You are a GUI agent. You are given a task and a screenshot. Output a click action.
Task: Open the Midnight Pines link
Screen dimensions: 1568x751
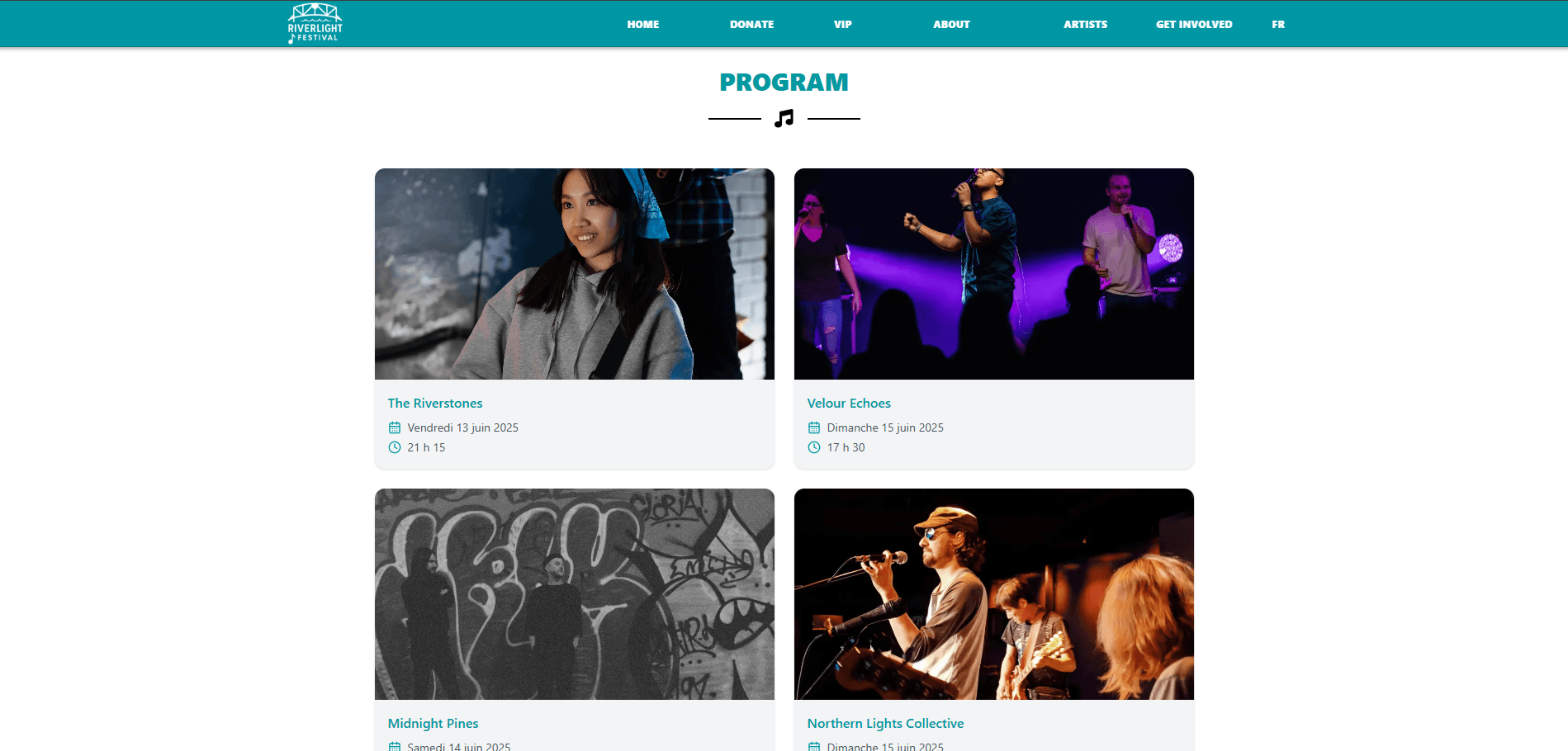pos(433,723)
